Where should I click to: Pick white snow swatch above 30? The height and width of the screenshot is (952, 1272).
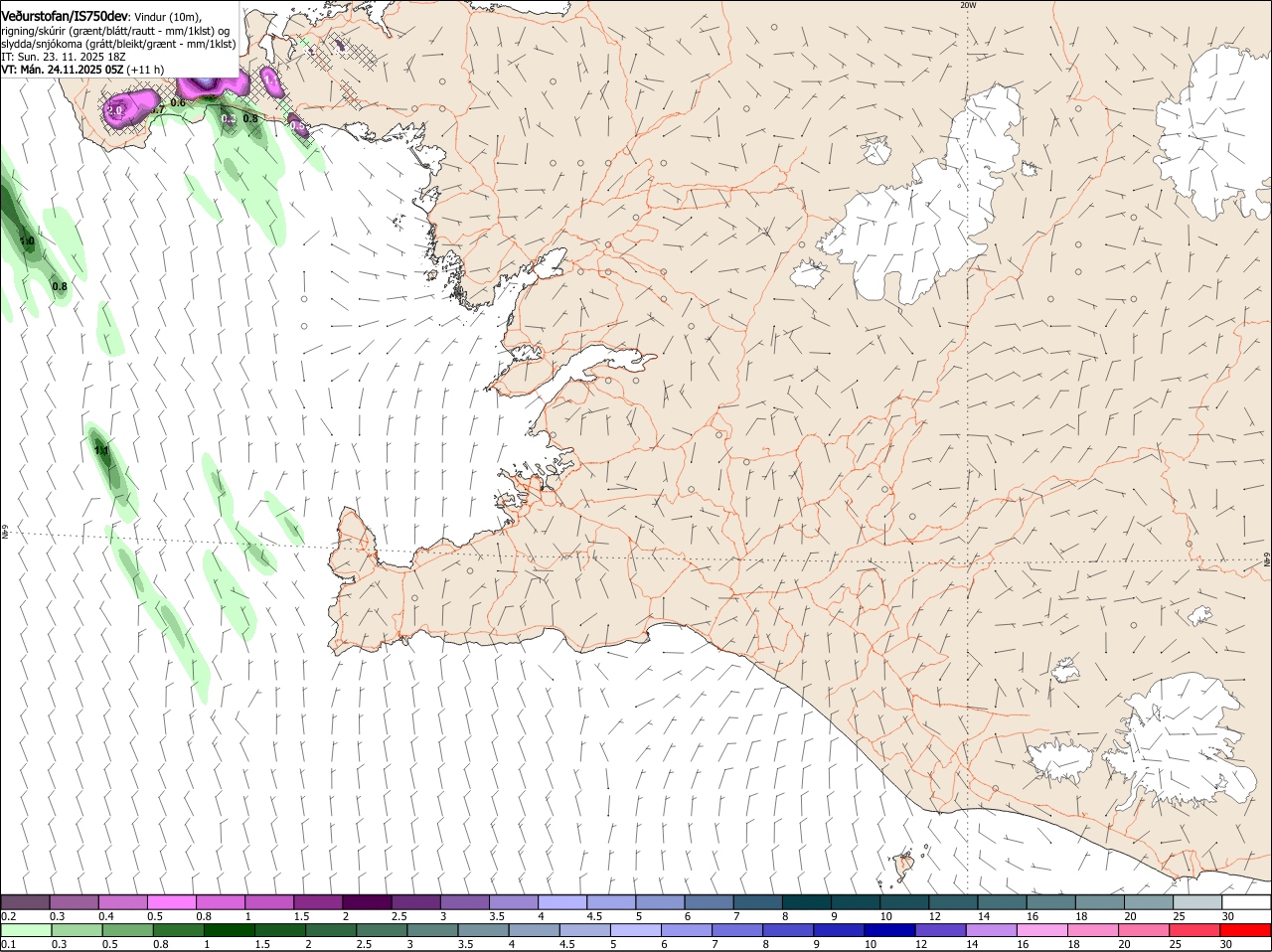tap(1246, 902)
